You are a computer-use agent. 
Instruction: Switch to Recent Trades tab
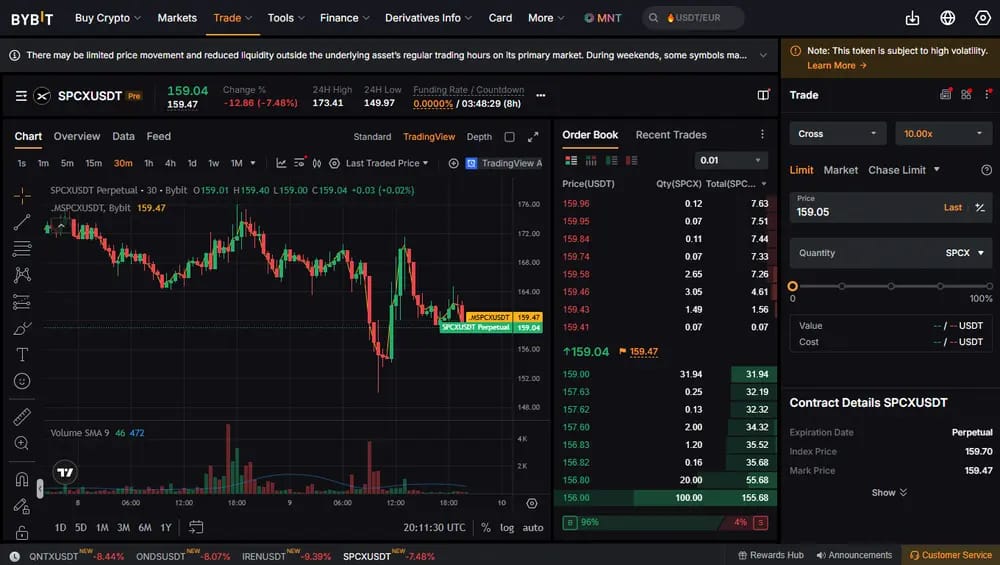(671, 135)
